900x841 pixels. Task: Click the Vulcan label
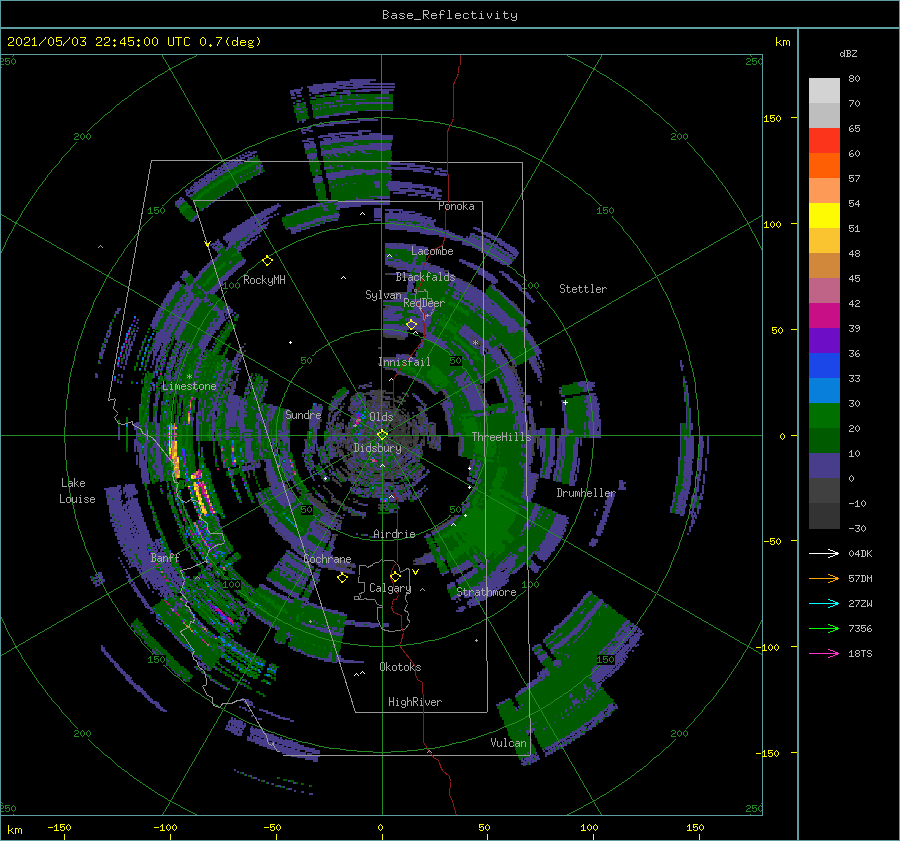pos(509,743)
